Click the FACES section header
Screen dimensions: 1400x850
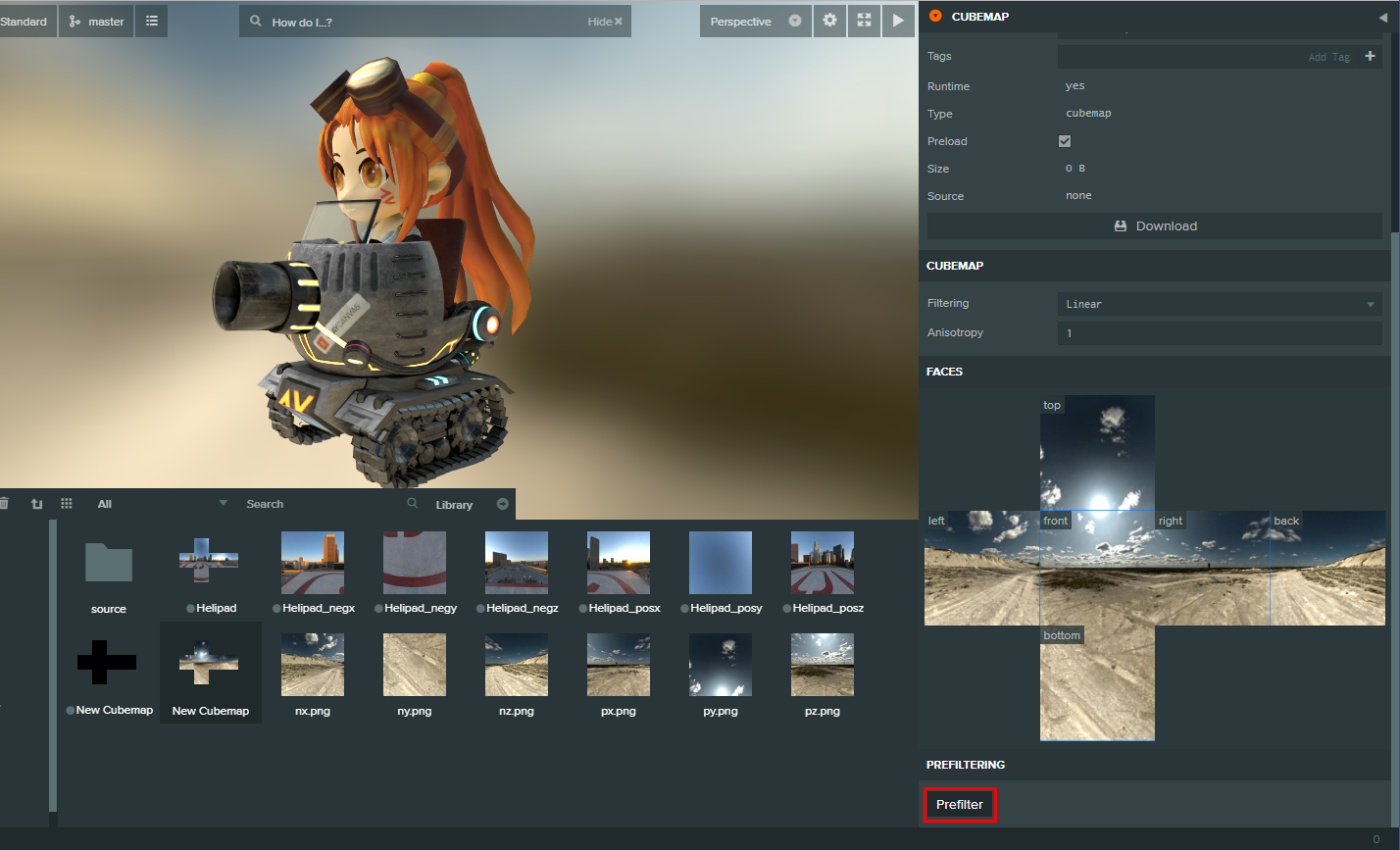click(x=1154, y=372)
